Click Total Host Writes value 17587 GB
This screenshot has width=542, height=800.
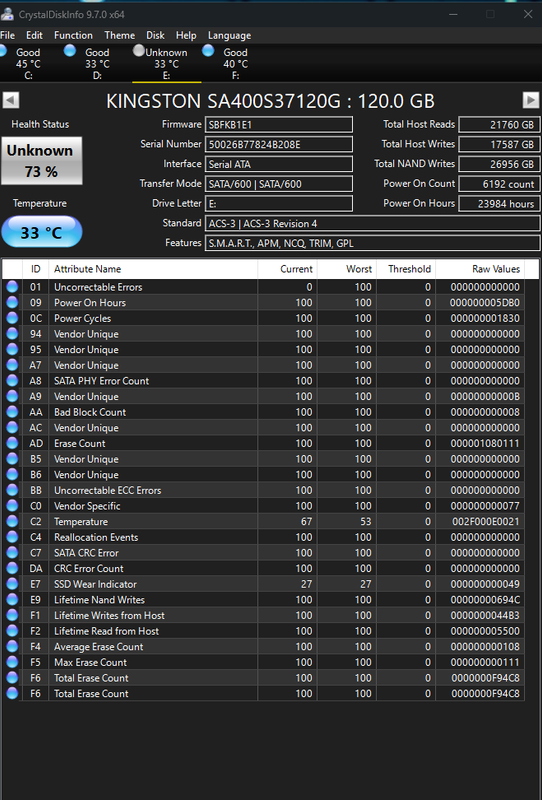[x=500, y=144]
